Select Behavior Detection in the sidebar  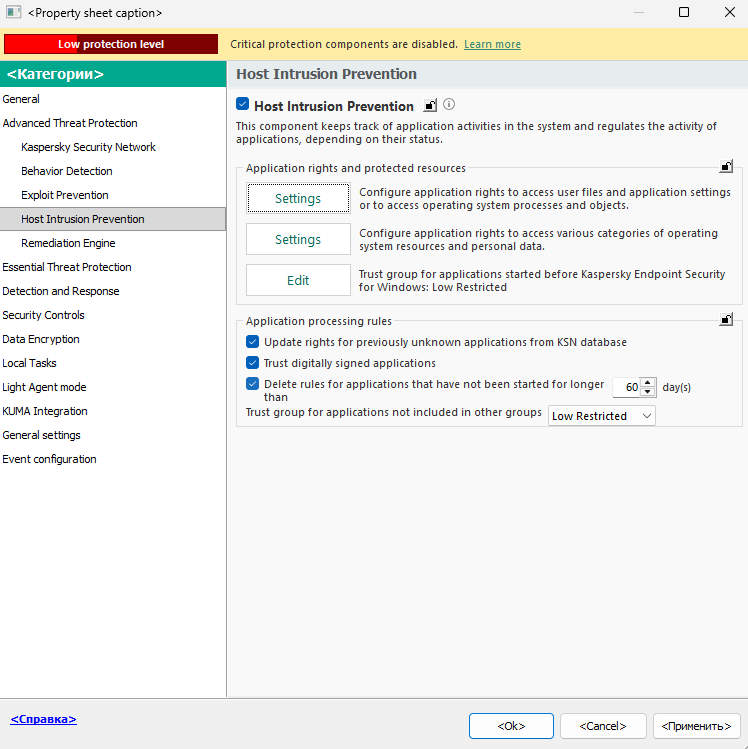[x=67, y=171]
